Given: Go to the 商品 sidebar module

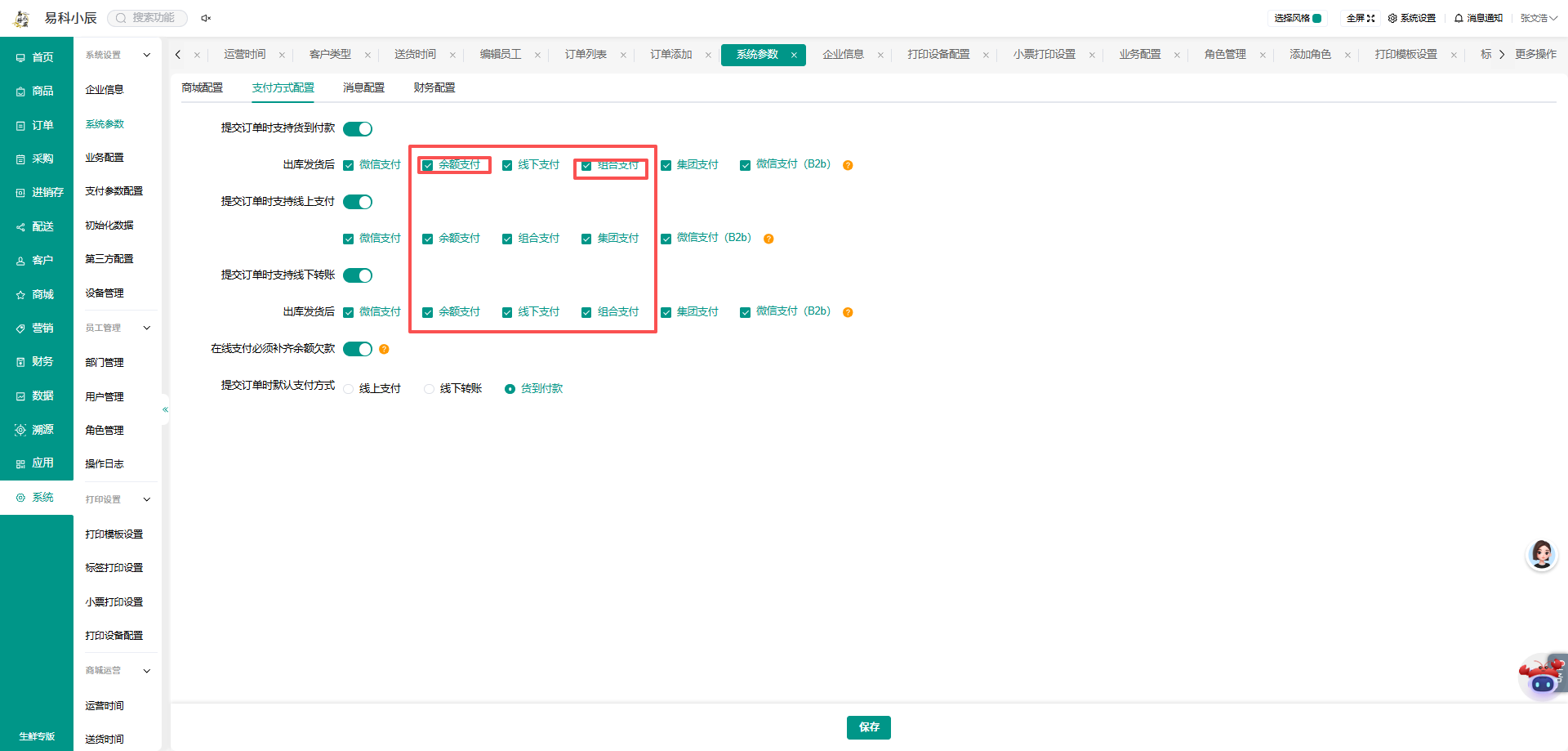Looking at the screenshot, I should point(36,92).
